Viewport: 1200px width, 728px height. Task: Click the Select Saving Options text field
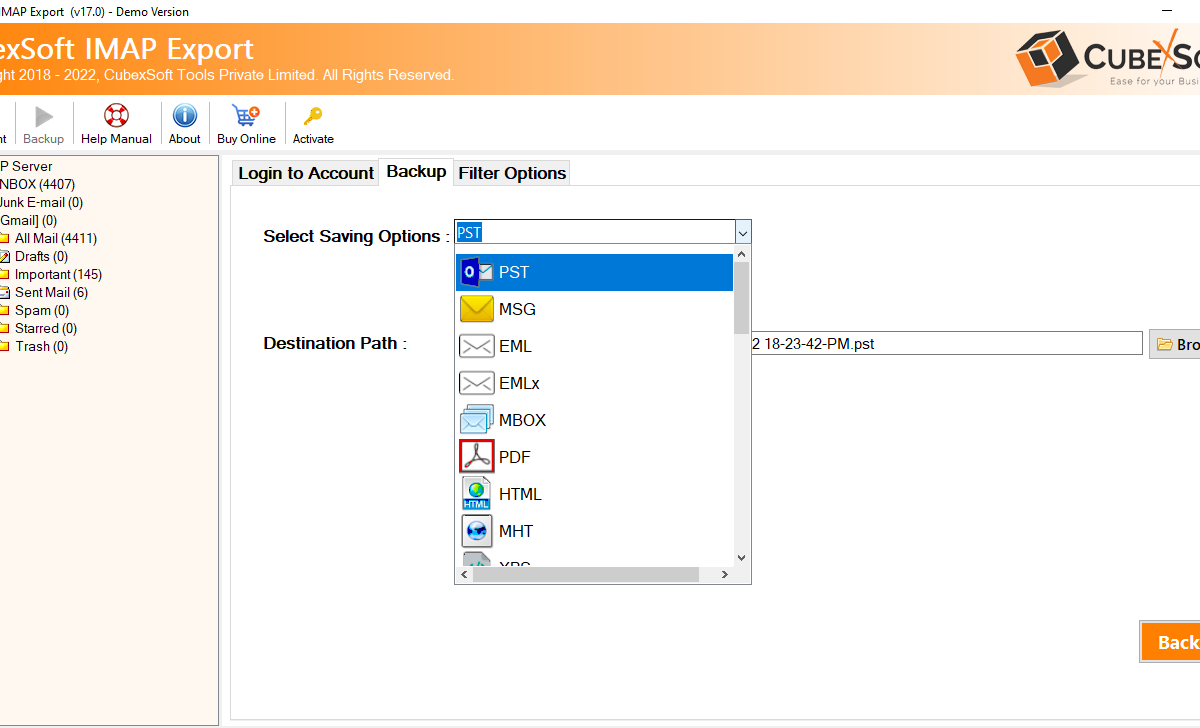594,232
